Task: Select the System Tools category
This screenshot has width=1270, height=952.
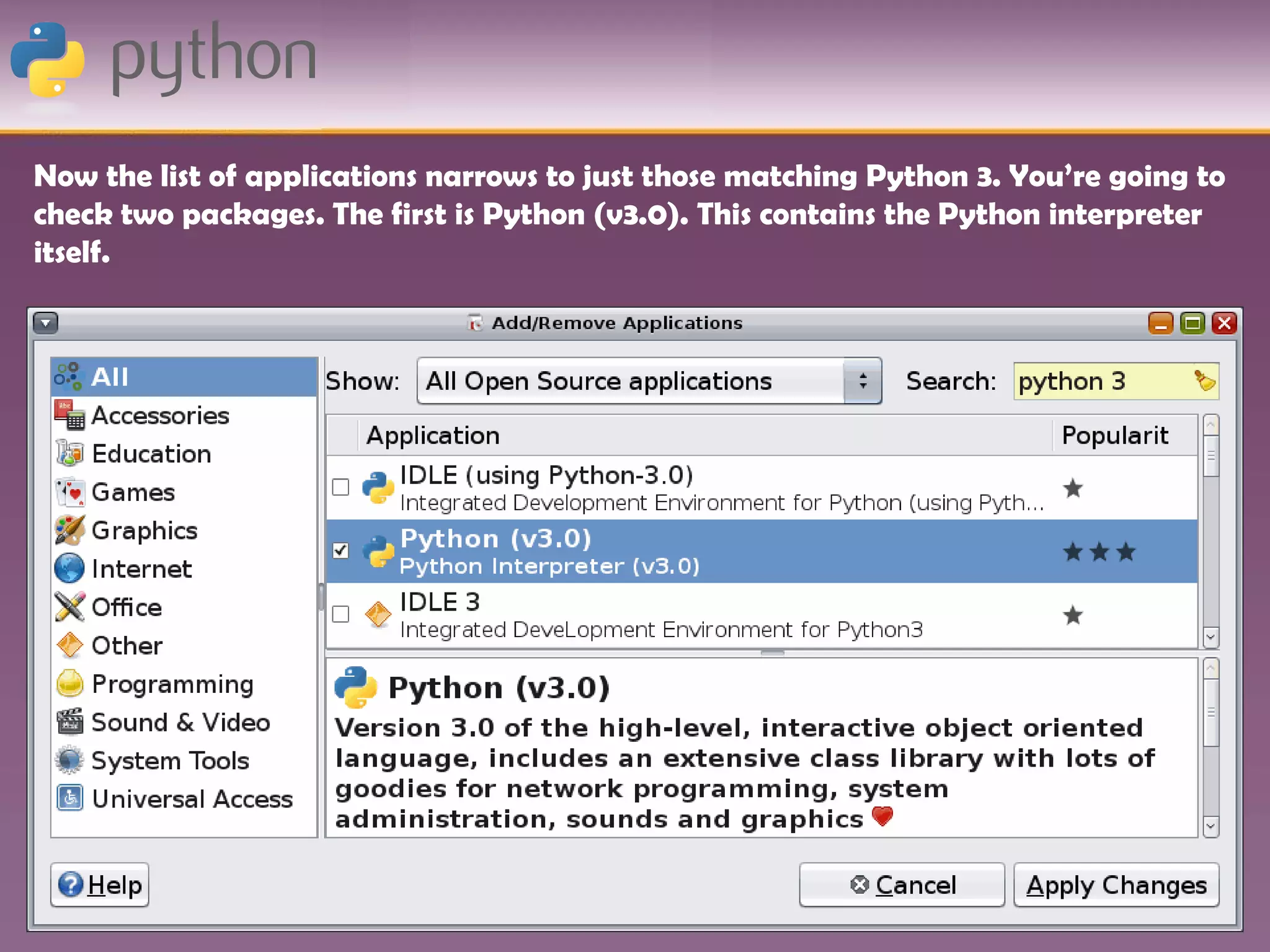Action: [x=184, y=760]
